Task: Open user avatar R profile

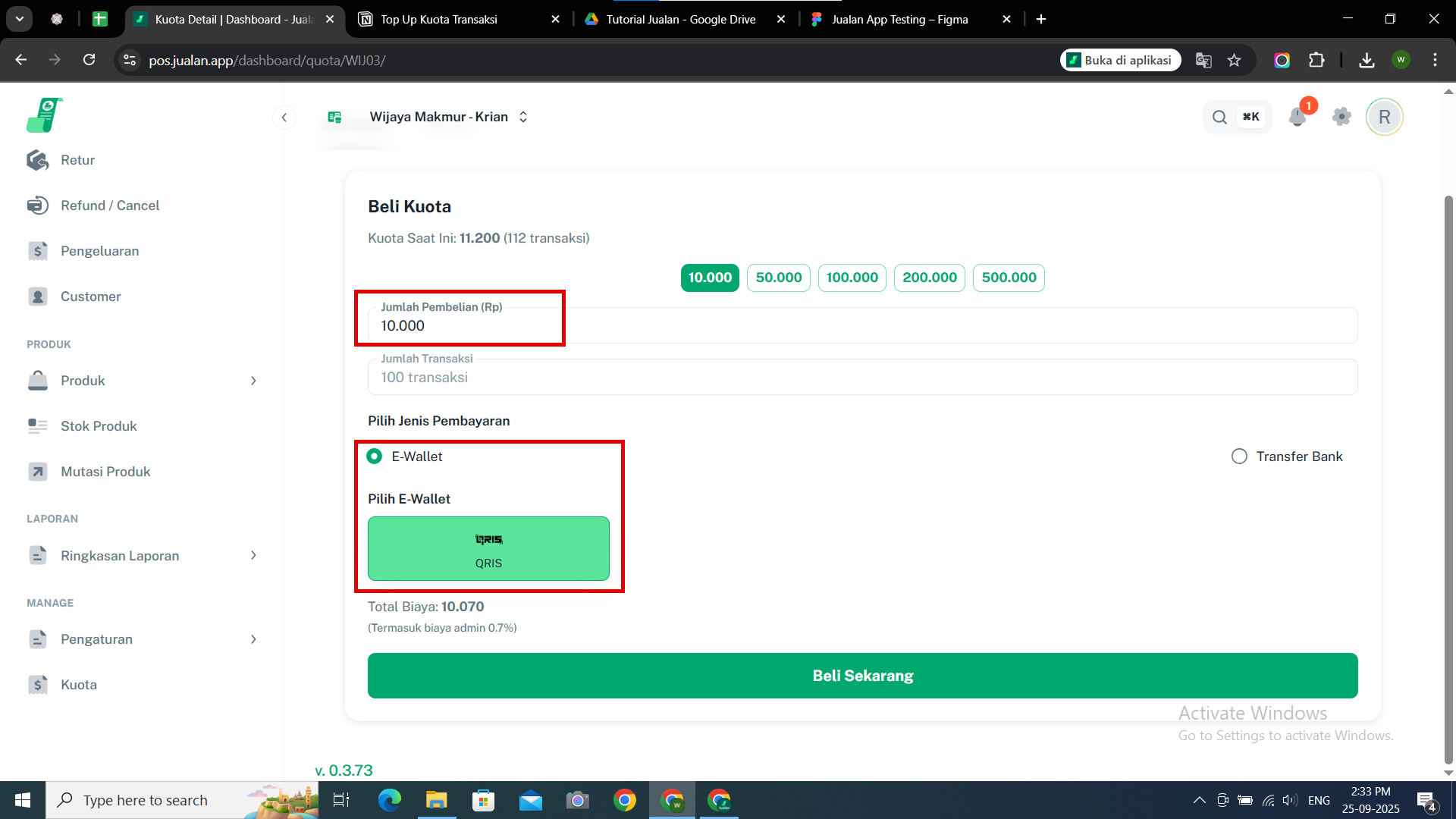Action: point(1384,117)
